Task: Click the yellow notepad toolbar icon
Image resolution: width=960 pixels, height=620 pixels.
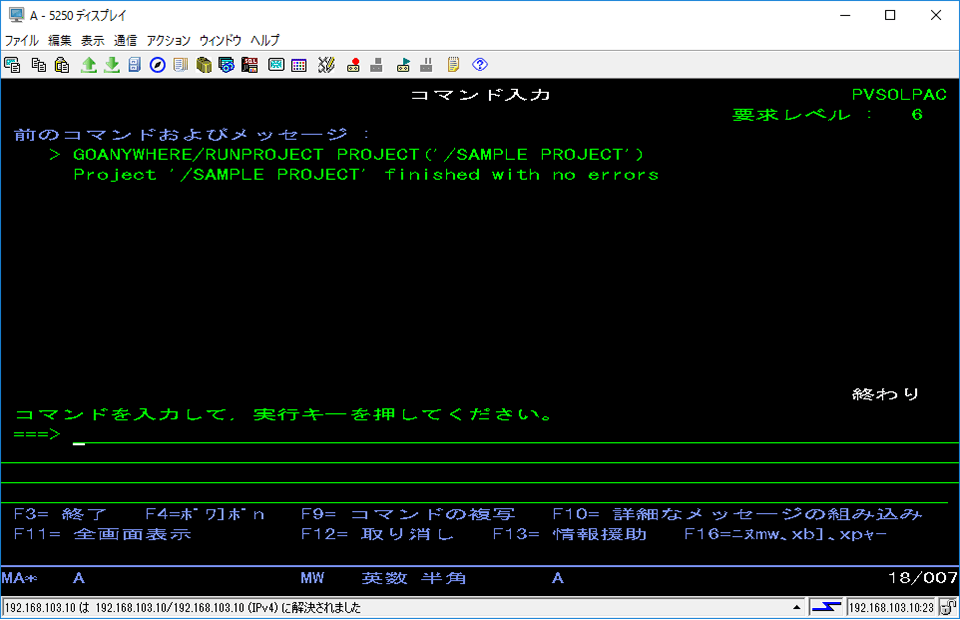Action: tap(453, 65)
